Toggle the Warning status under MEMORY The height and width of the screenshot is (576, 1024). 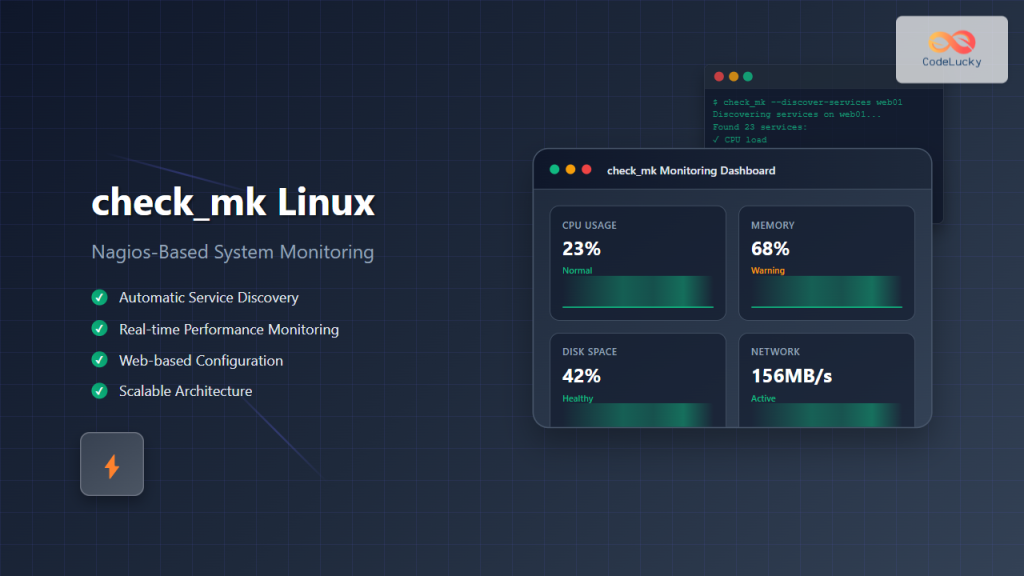coord(768,270)
